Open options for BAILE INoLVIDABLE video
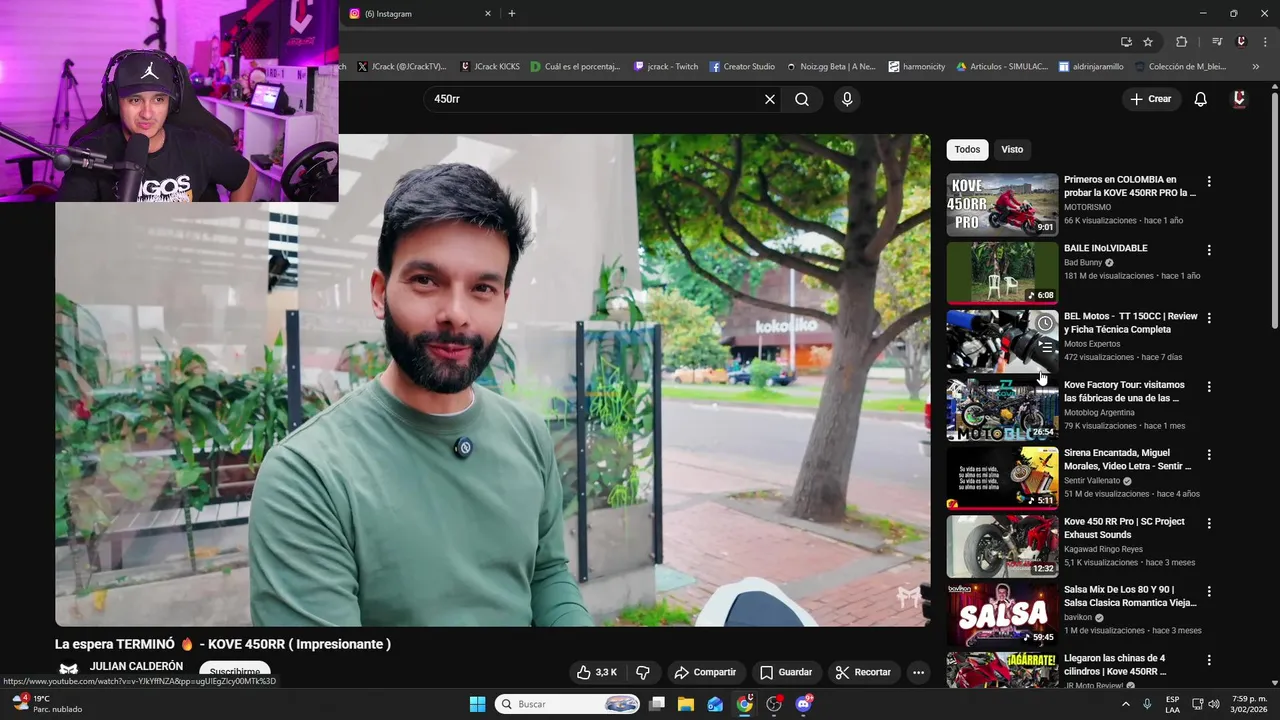The height and width of the screenshot is (720, 1280). click(1209, 250)
